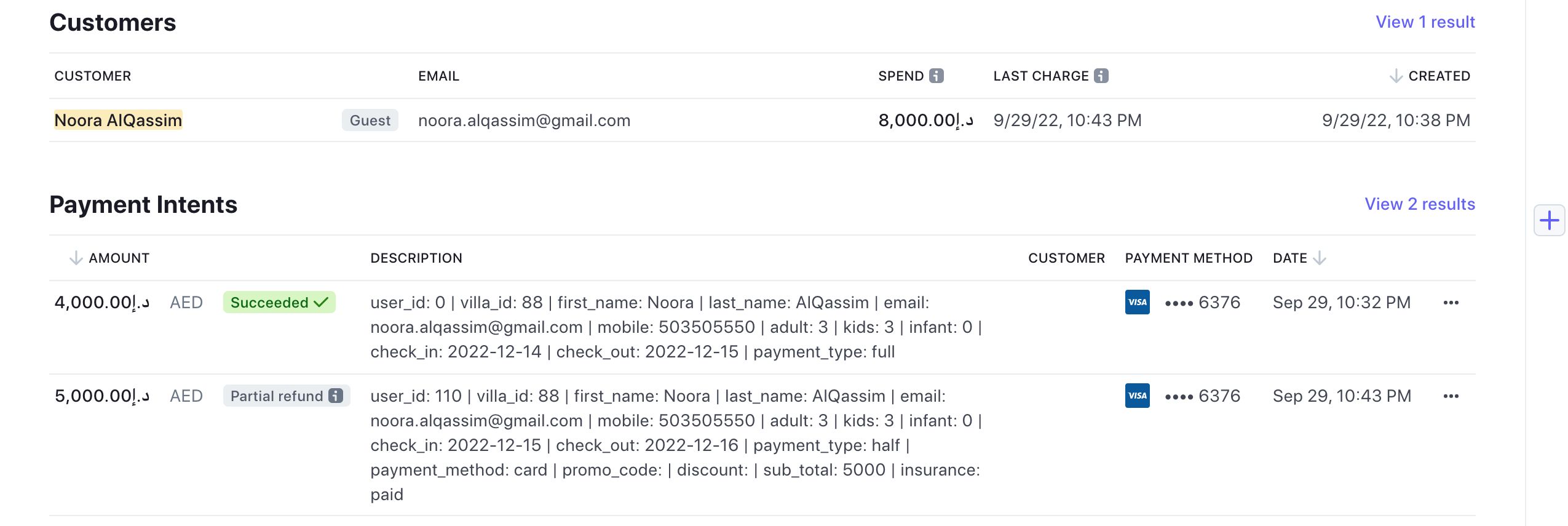Viewport: 1568px width, 526px height.
Task: Sort customers by Created column
Action: coord(1438,76)
